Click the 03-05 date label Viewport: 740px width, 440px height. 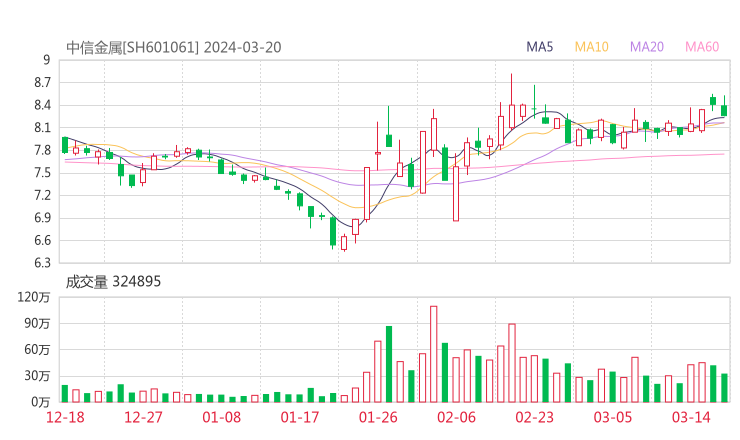click(613, 418)
